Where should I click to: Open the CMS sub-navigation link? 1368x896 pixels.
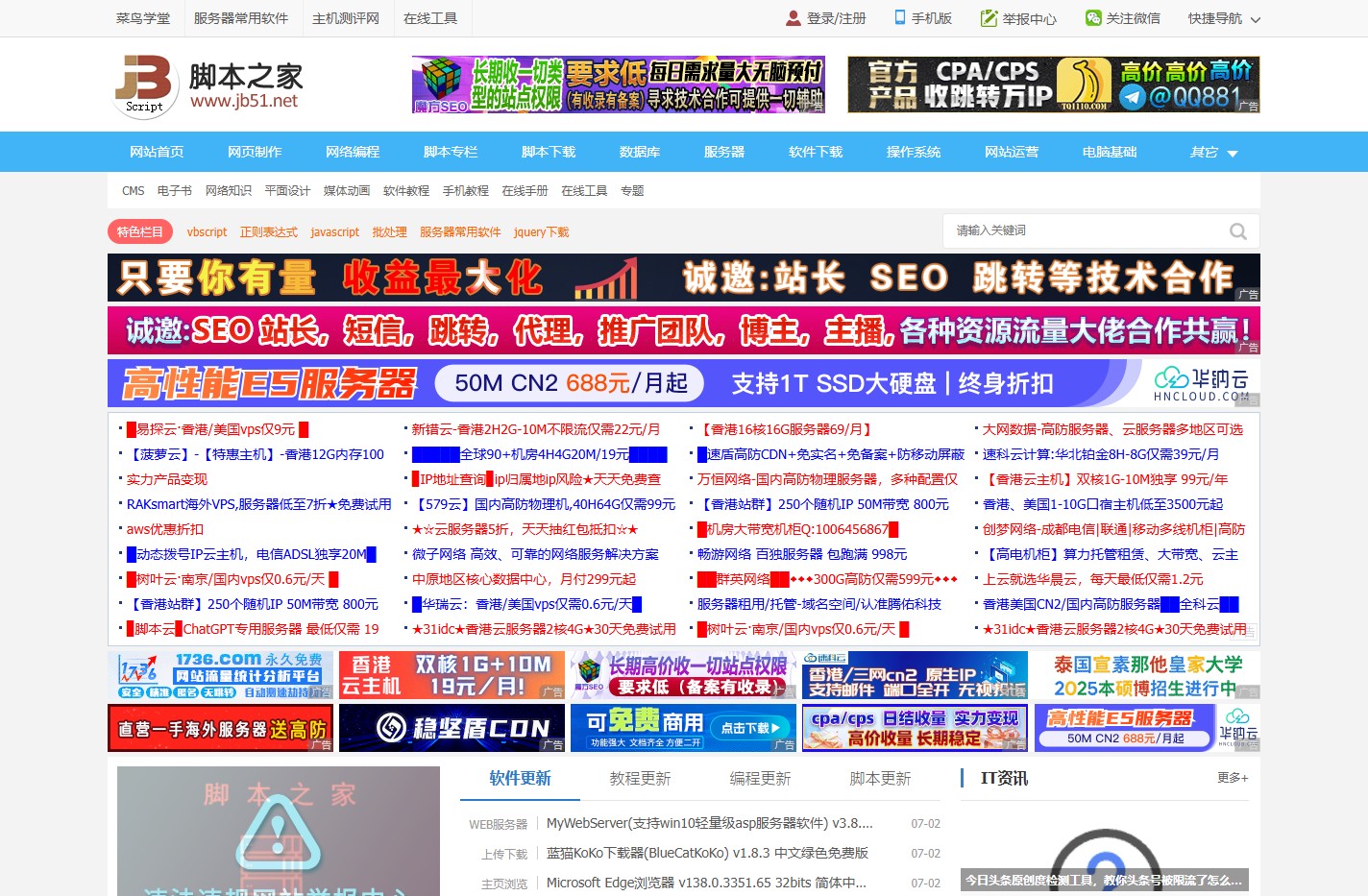click(133, 191)
